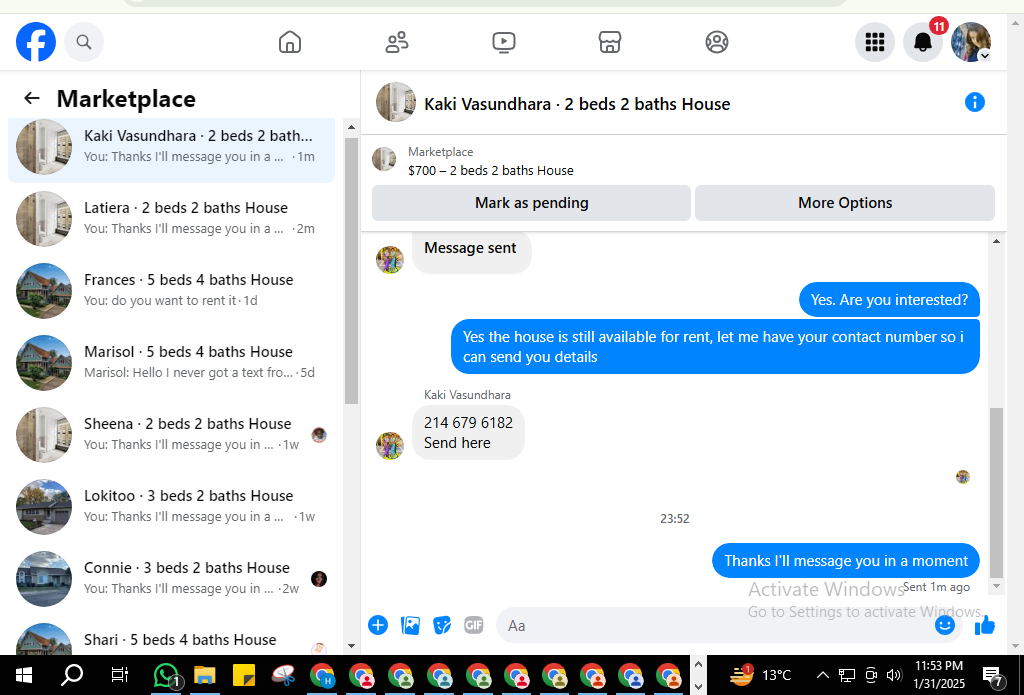1024x695 pixels.
Task: Open the emoji smiley picker
Action: [x=944, y=625]
